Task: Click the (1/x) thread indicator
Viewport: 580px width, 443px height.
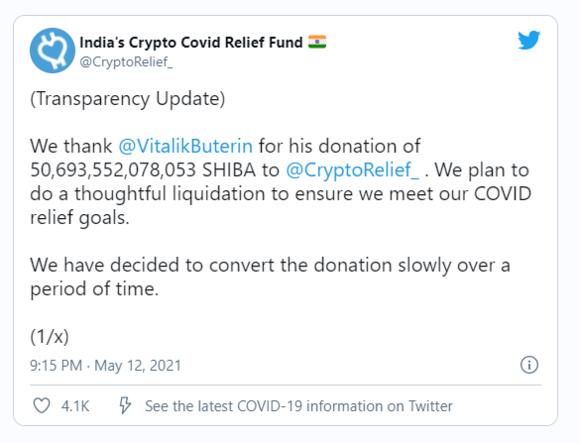Action: (x=50, y=337)
